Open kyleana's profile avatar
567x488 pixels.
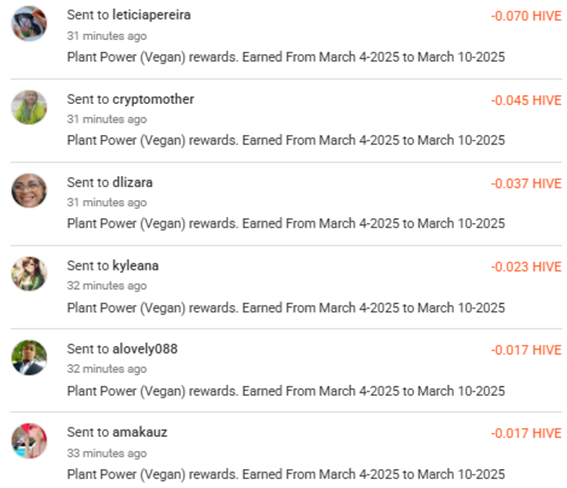[x=29, y=274]
